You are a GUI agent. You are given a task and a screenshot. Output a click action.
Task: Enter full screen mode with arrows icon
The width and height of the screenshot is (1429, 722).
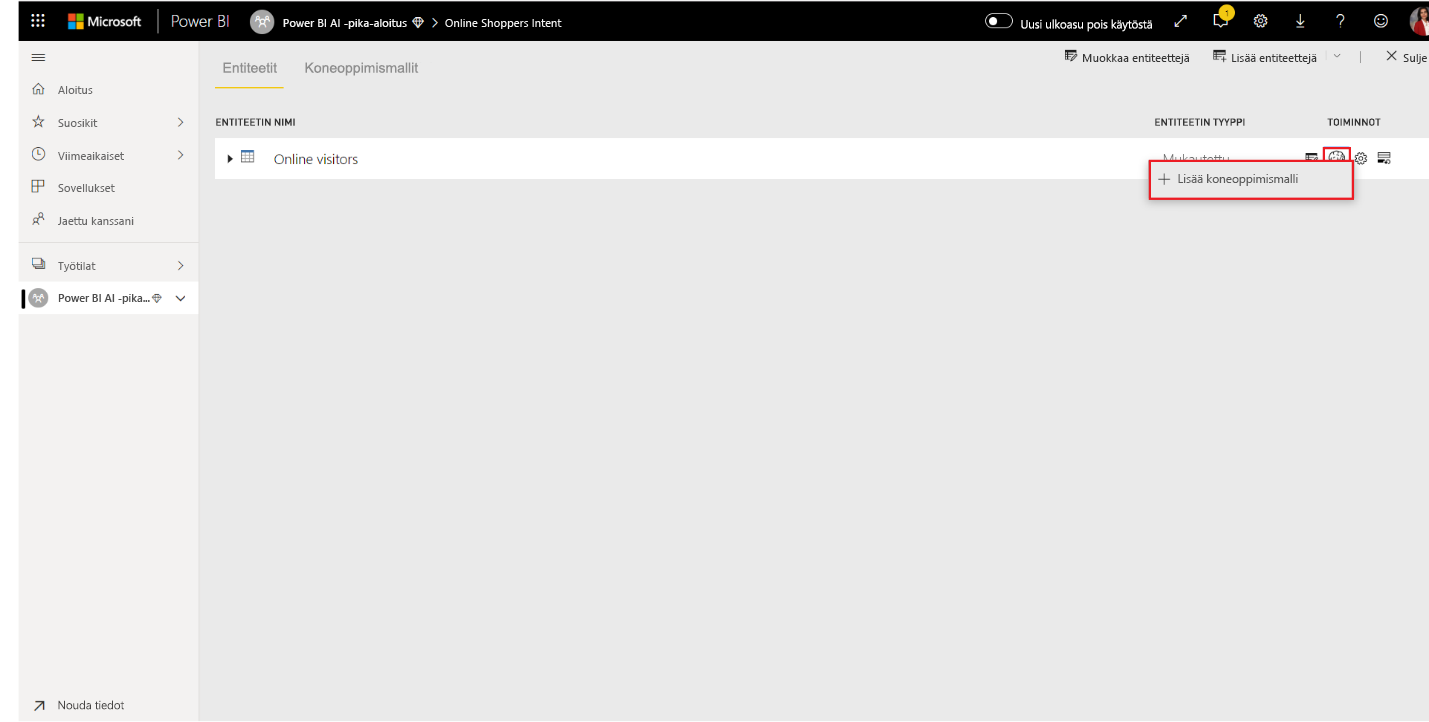tap(1181, 21)
